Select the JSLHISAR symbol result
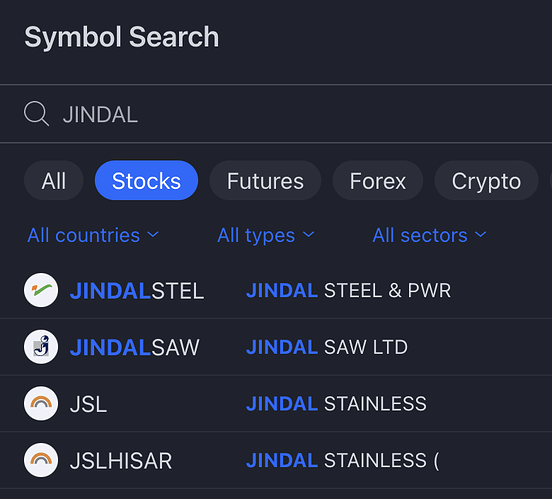 [x=276, y=460]
